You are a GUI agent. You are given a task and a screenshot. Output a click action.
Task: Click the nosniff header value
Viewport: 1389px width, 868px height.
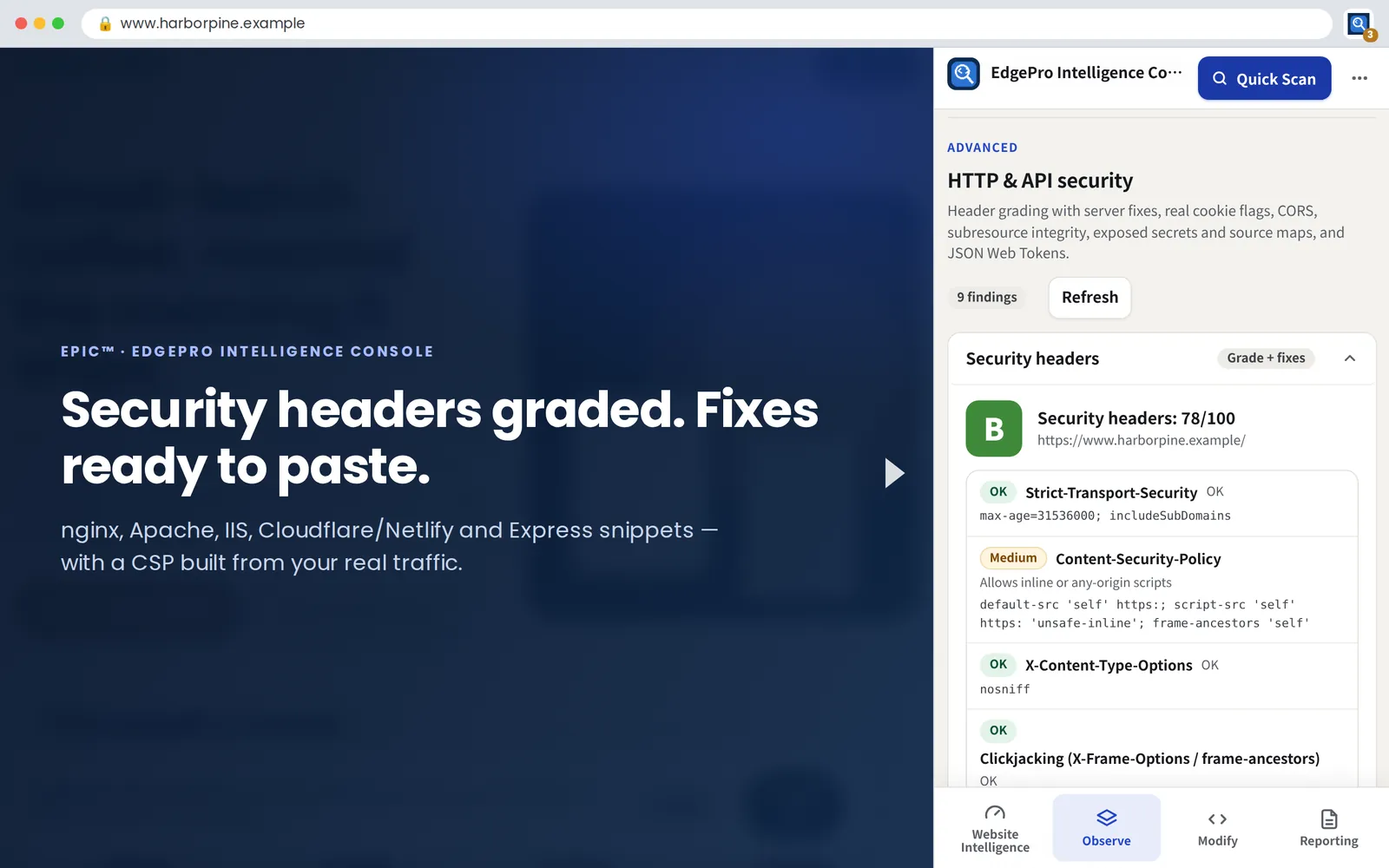[x=1004, y=689]
